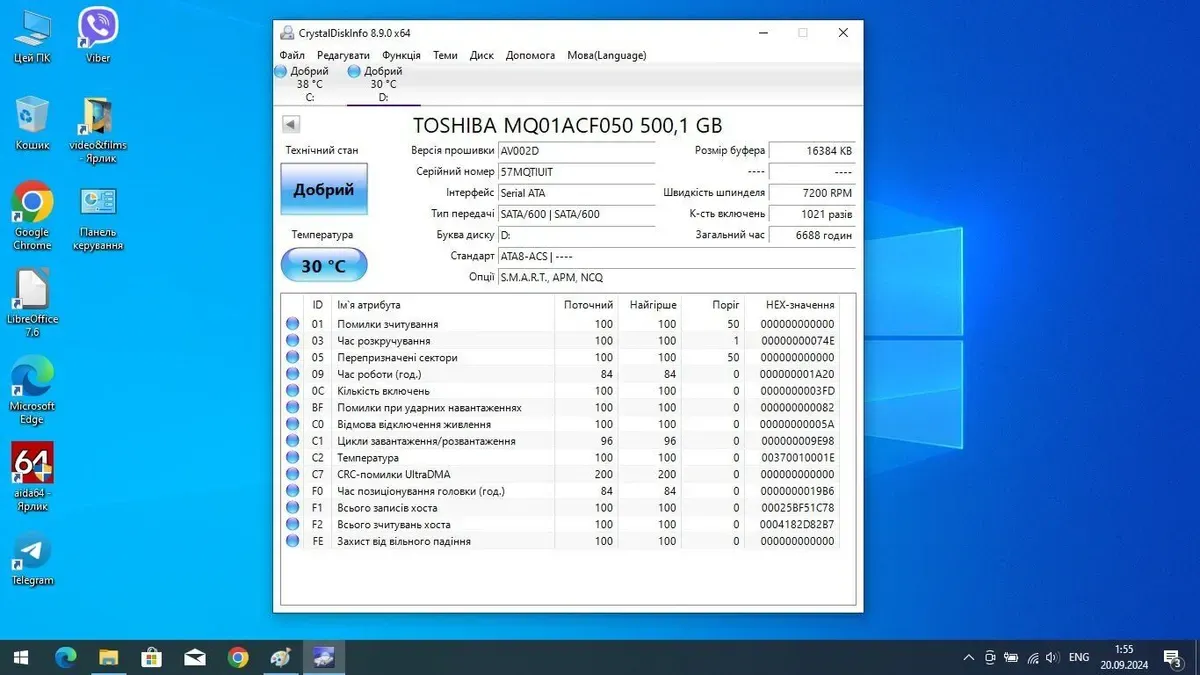1200x675 pixels.
Task: Open LibreOffice 7.6 desktop icon
Action: tap(32, 297)
